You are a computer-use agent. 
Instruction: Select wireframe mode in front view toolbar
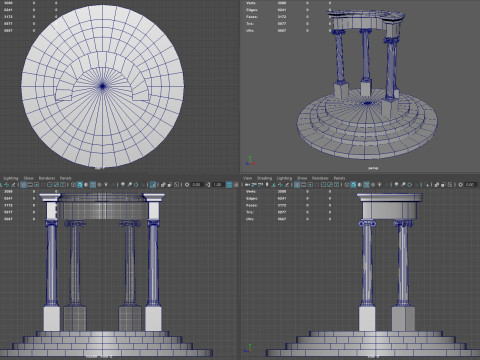click(73, 185)
